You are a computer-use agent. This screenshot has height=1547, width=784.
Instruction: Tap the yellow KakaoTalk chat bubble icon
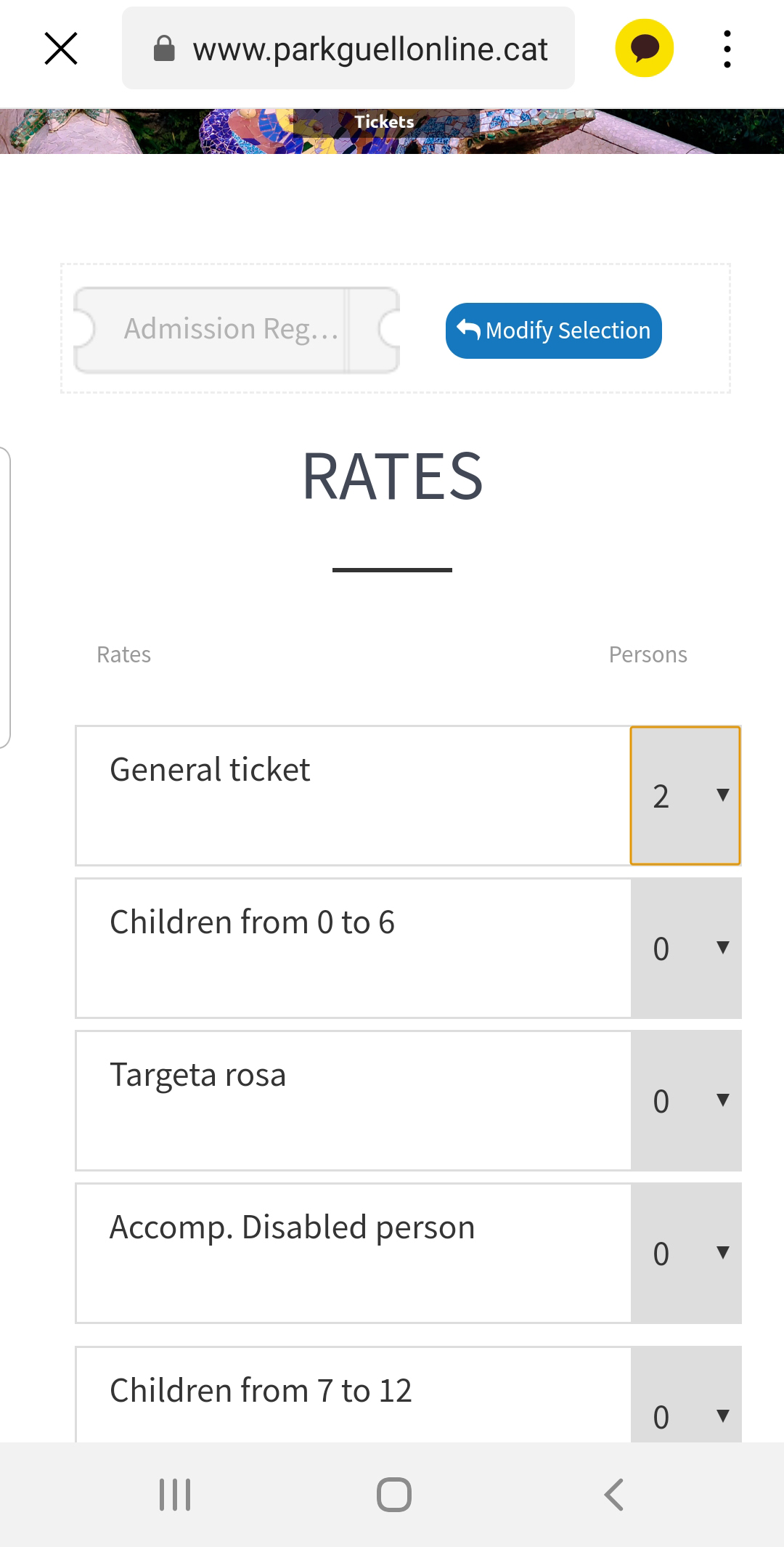coord(644,49)
